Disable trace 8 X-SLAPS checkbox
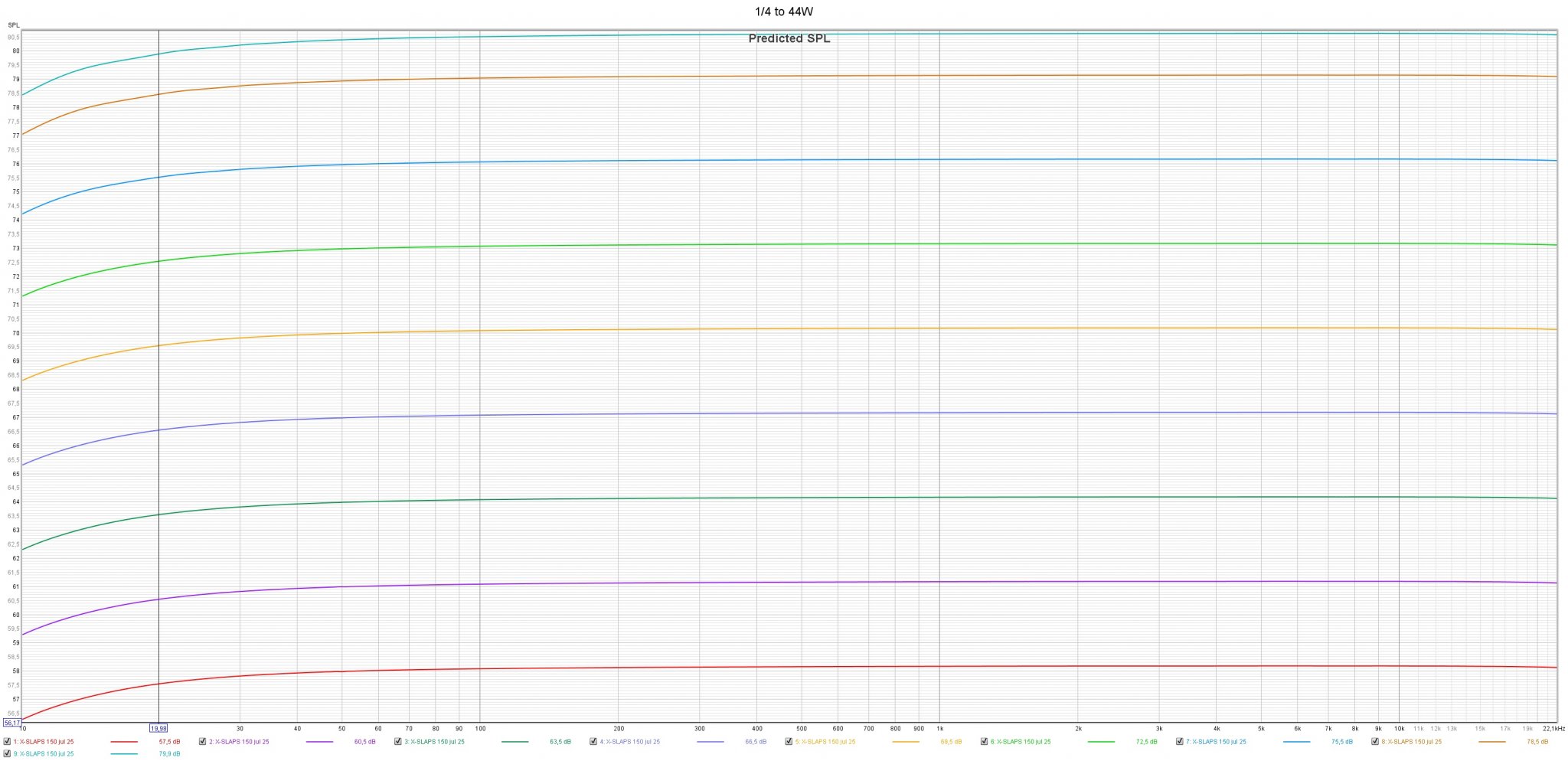 click(x=1375, y=741)
